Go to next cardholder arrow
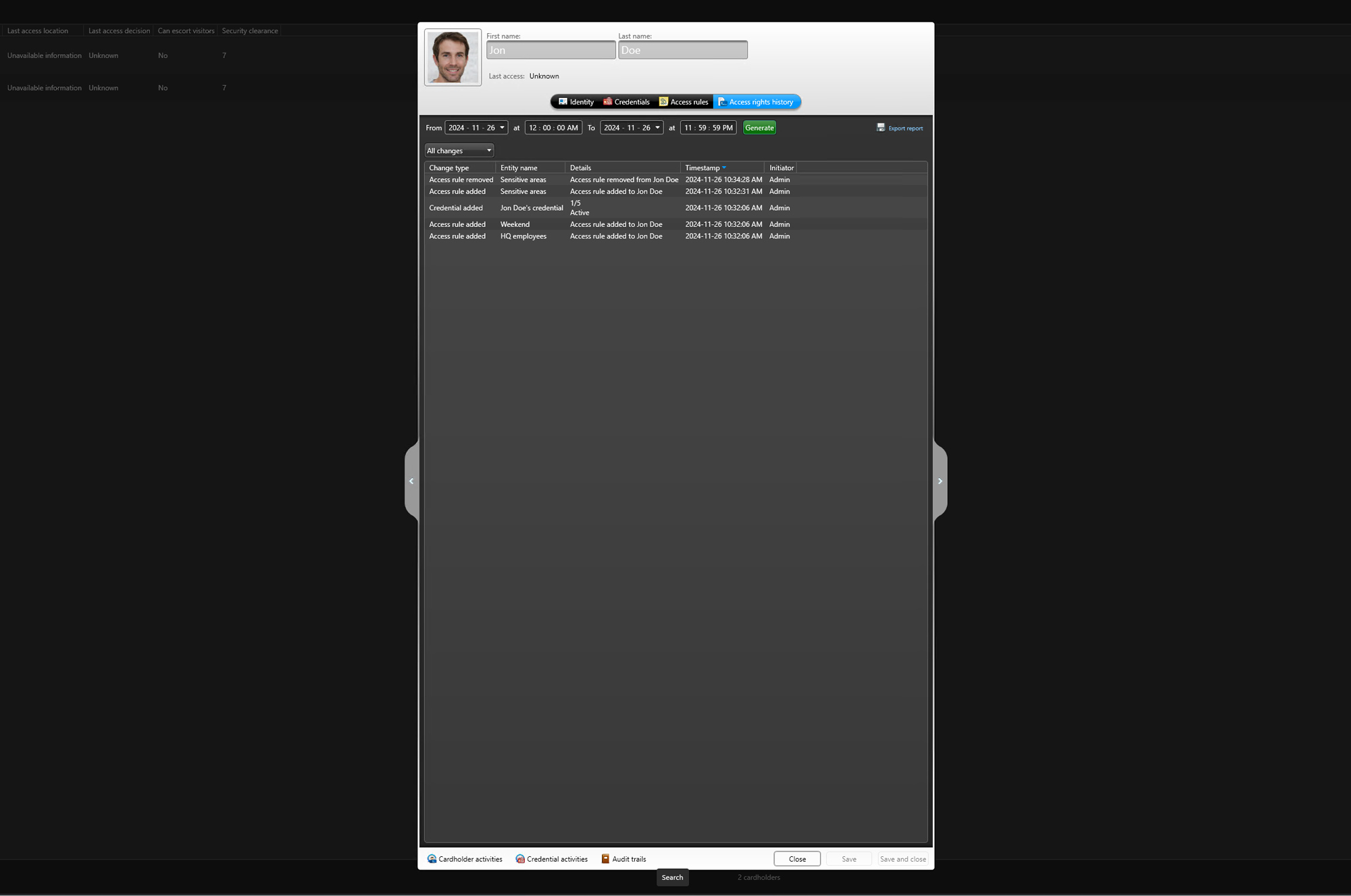Image resolution: width=1351 pixels, height=896 pixels. pos(940,481)
